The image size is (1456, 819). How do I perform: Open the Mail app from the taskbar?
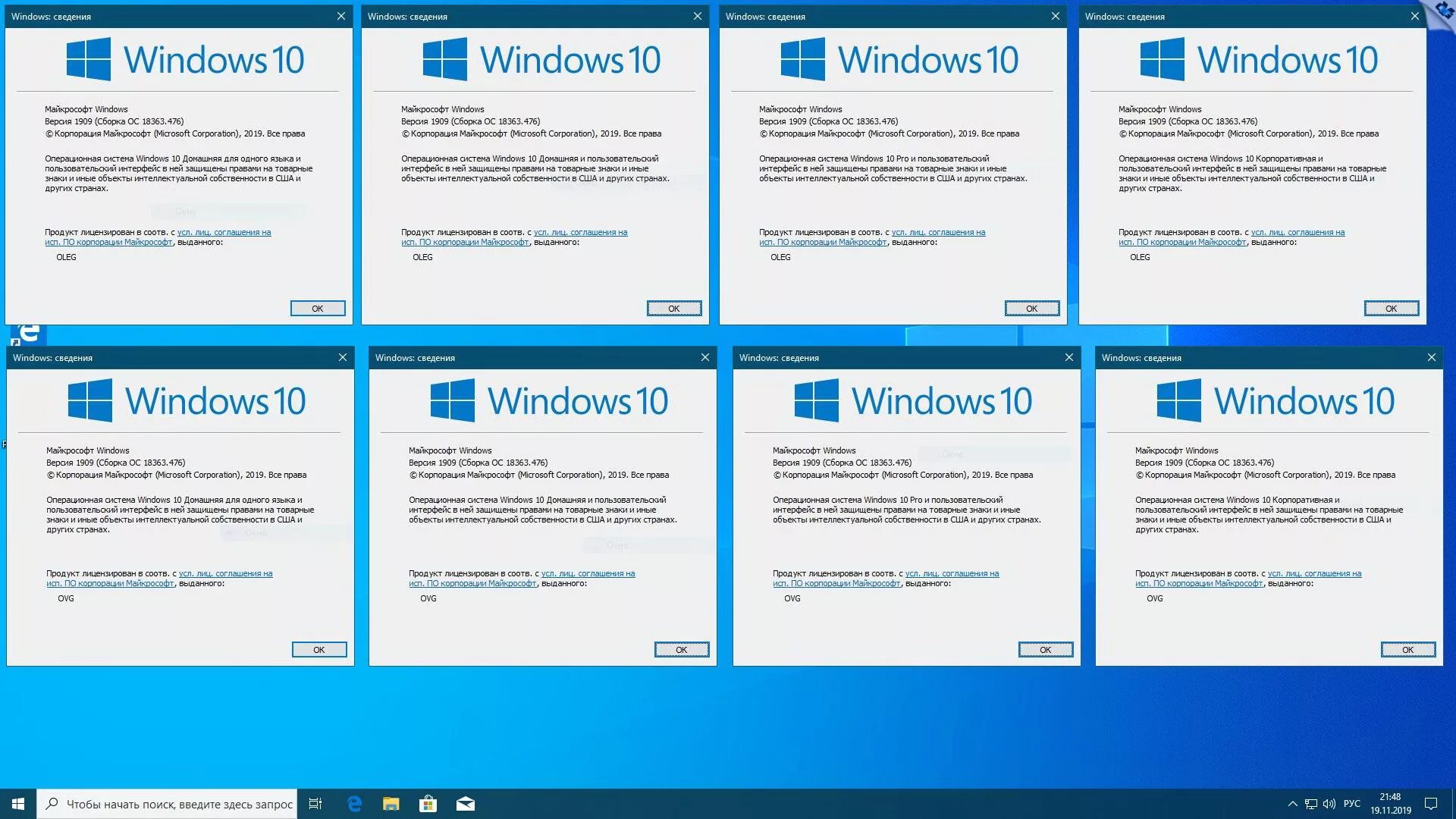pos(466,803)
